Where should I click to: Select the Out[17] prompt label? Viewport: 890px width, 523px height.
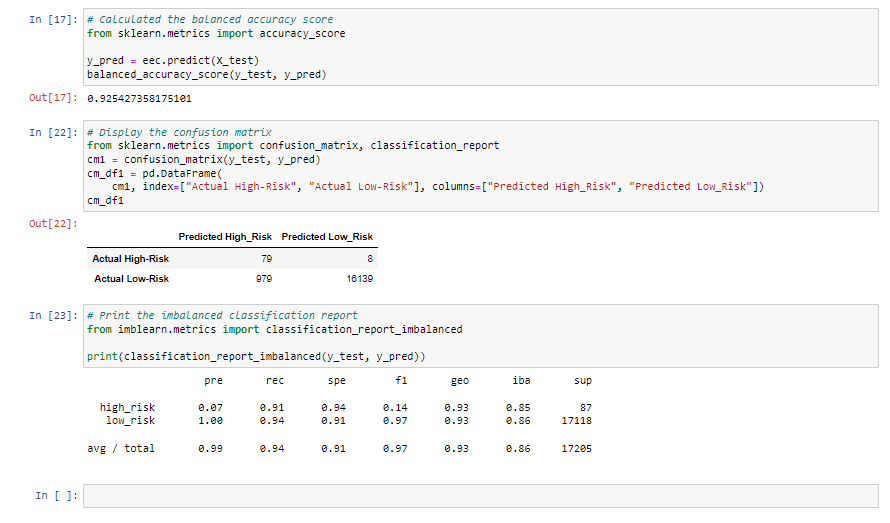coord(53,98)
